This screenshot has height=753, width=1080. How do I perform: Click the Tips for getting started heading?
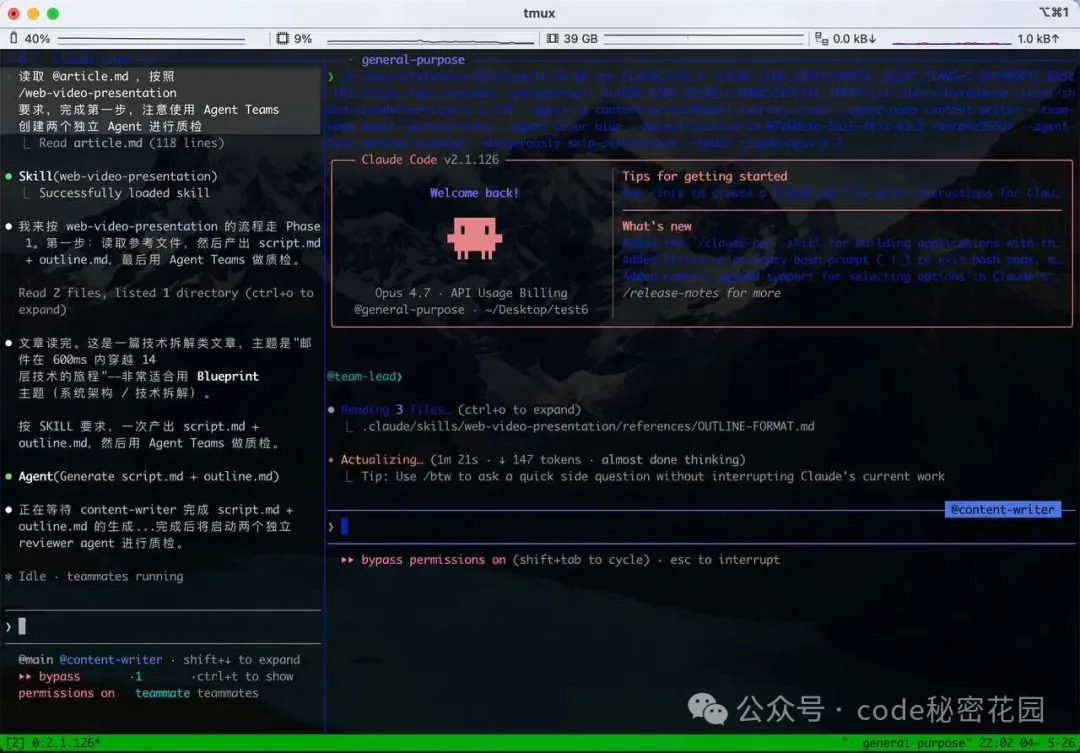point(704,176)
